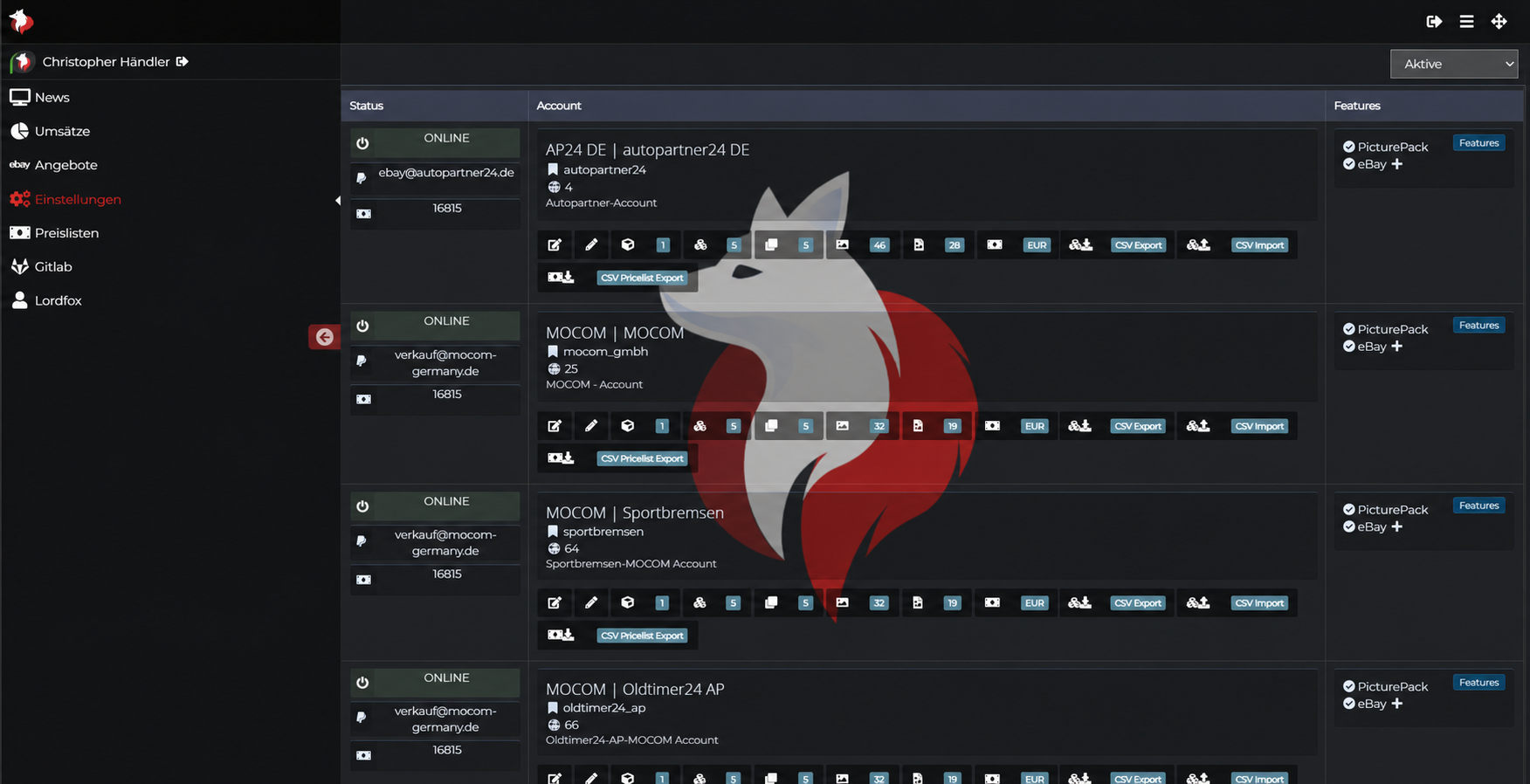Open the file icon in the Sportbremsen row
The height and width of the screenshot is (784, 1530).
pos(918,603)
